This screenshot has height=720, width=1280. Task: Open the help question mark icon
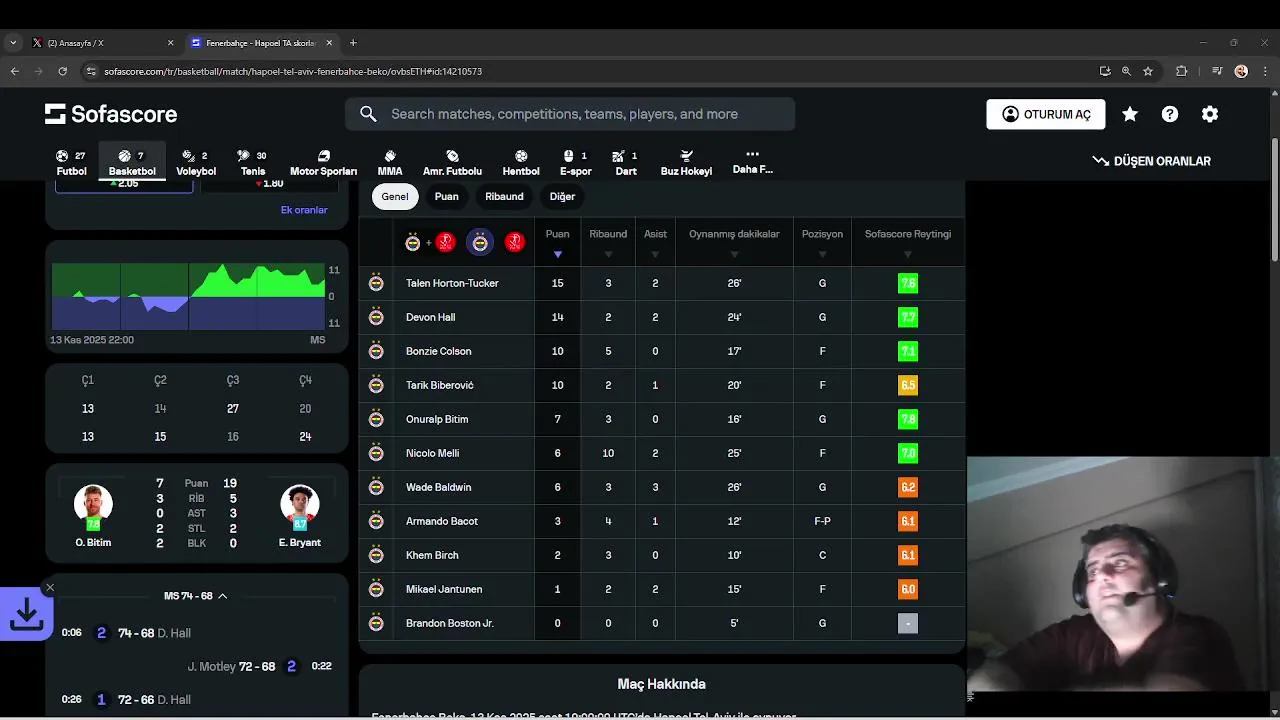(x=1170, y=114)
